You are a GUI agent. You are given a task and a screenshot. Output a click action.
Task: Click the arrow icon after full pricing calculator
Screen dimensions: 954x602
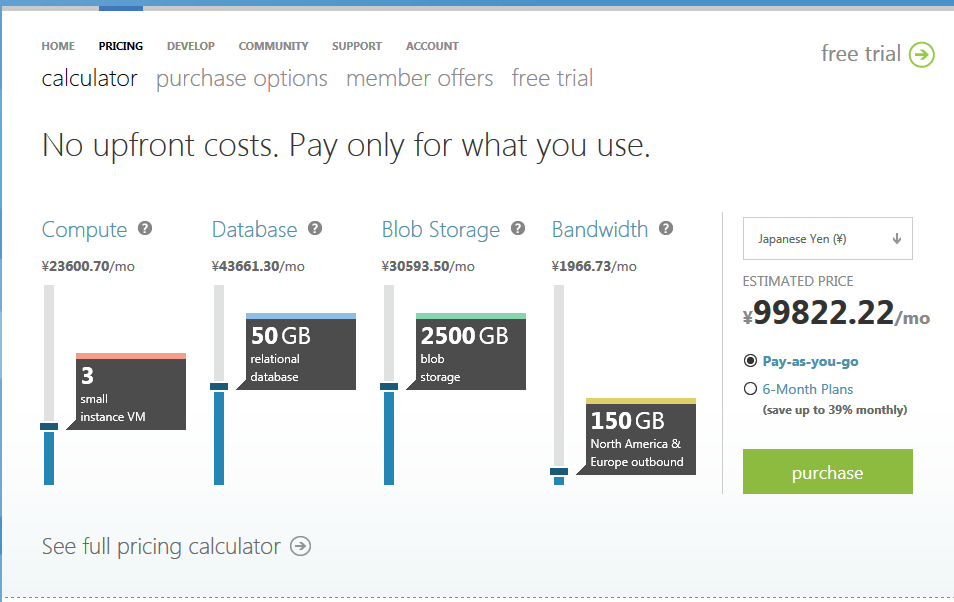(x=300, y=546)
